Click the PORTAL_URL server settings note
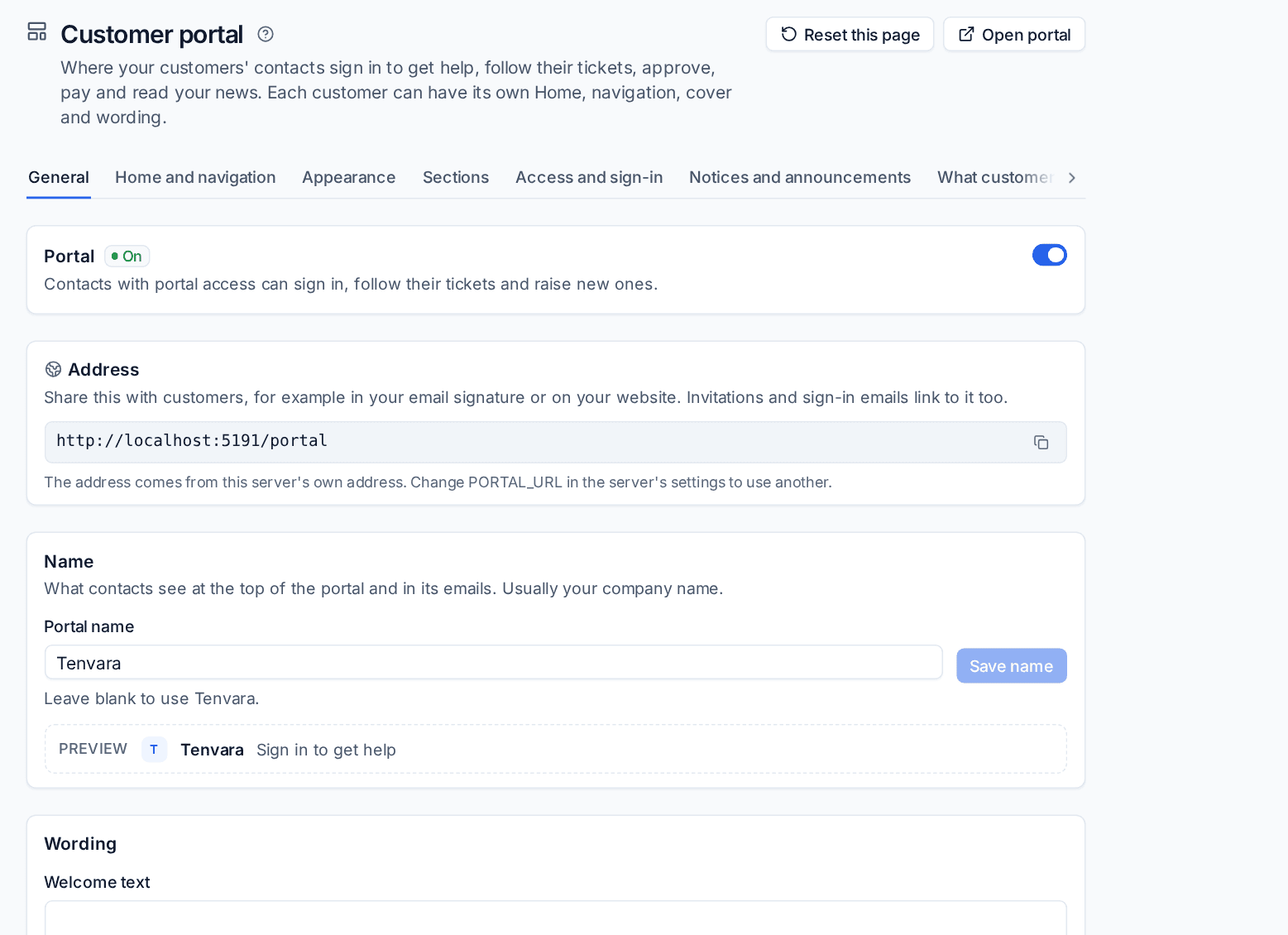Viewport: 1288px width, 935px height. [x=438, y=482]
